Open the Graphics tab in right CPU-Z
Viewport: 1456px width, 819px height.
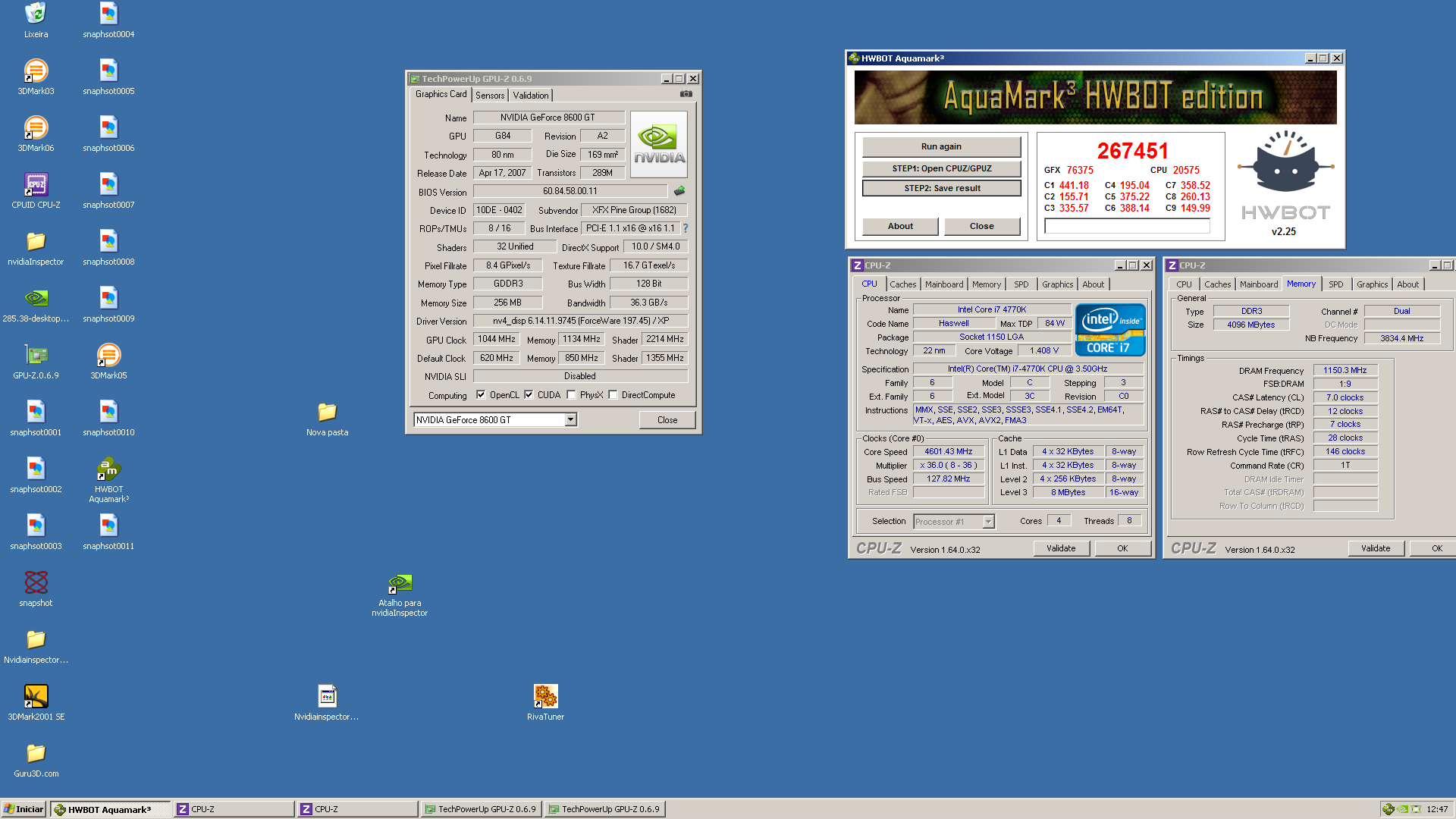coord(1372,284)
